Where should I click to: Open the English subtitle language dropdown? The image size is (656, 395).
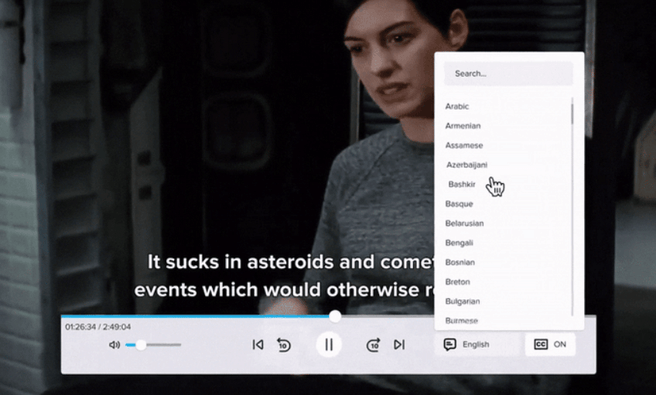point(477,344)
